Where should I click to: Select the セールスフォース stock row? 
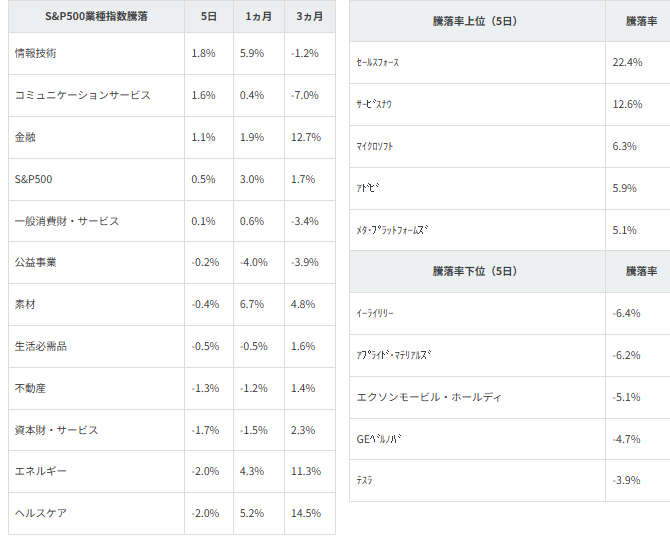click(x=510, y=62)
